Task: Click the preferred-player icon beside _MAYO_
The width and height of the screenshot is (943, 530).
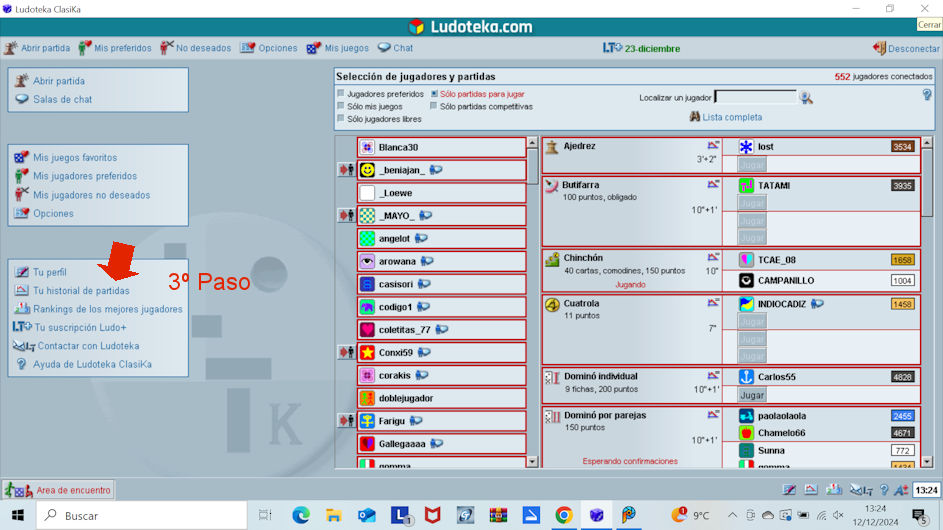Action: click(346, 215)
